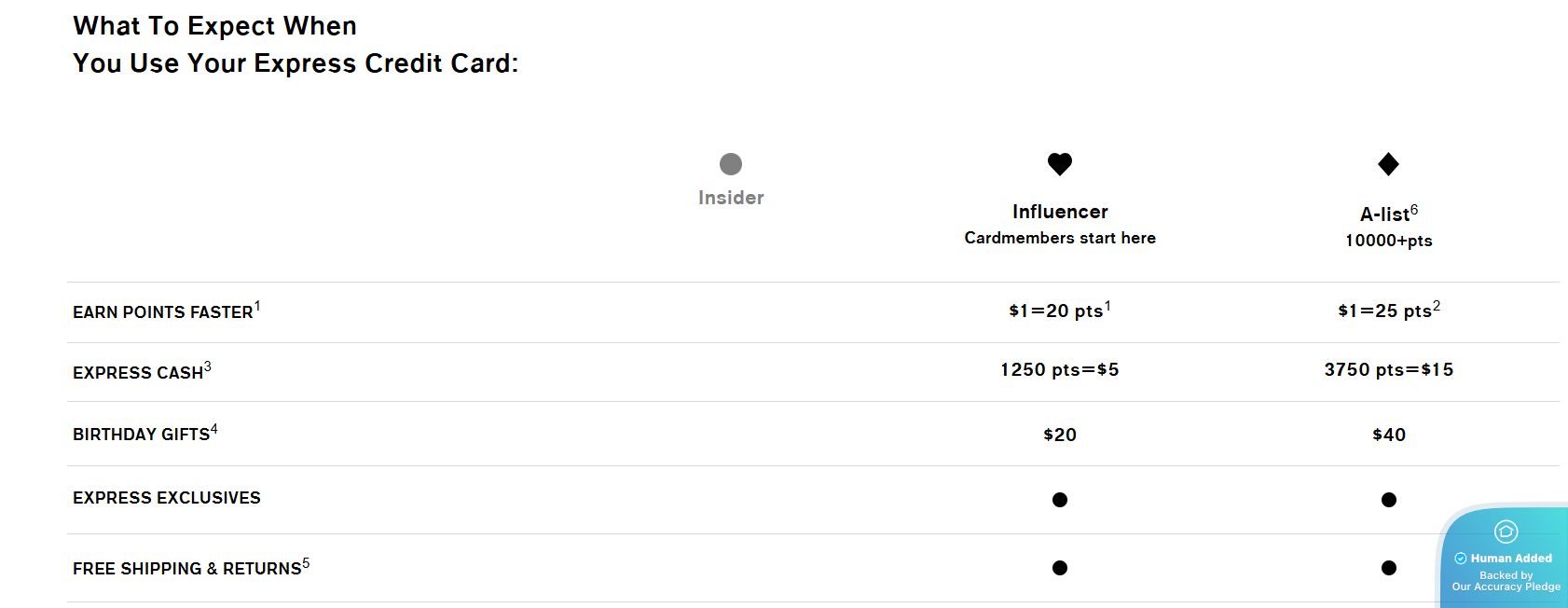
Task: Click Influencer dot for Free Shipping & Returns
Action: tap(1060, 568)
